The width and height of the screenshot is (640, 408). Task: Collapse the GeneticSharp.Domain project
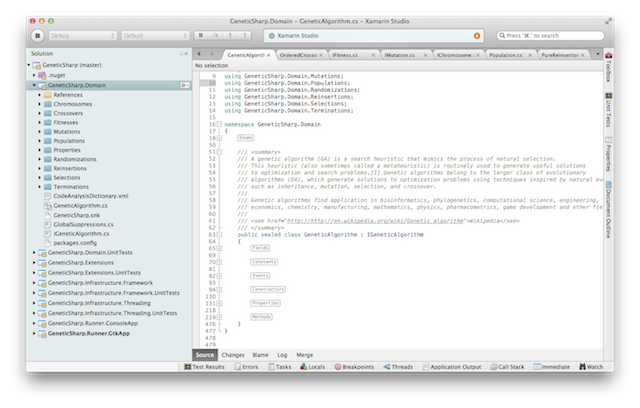(x=34, y=85)
